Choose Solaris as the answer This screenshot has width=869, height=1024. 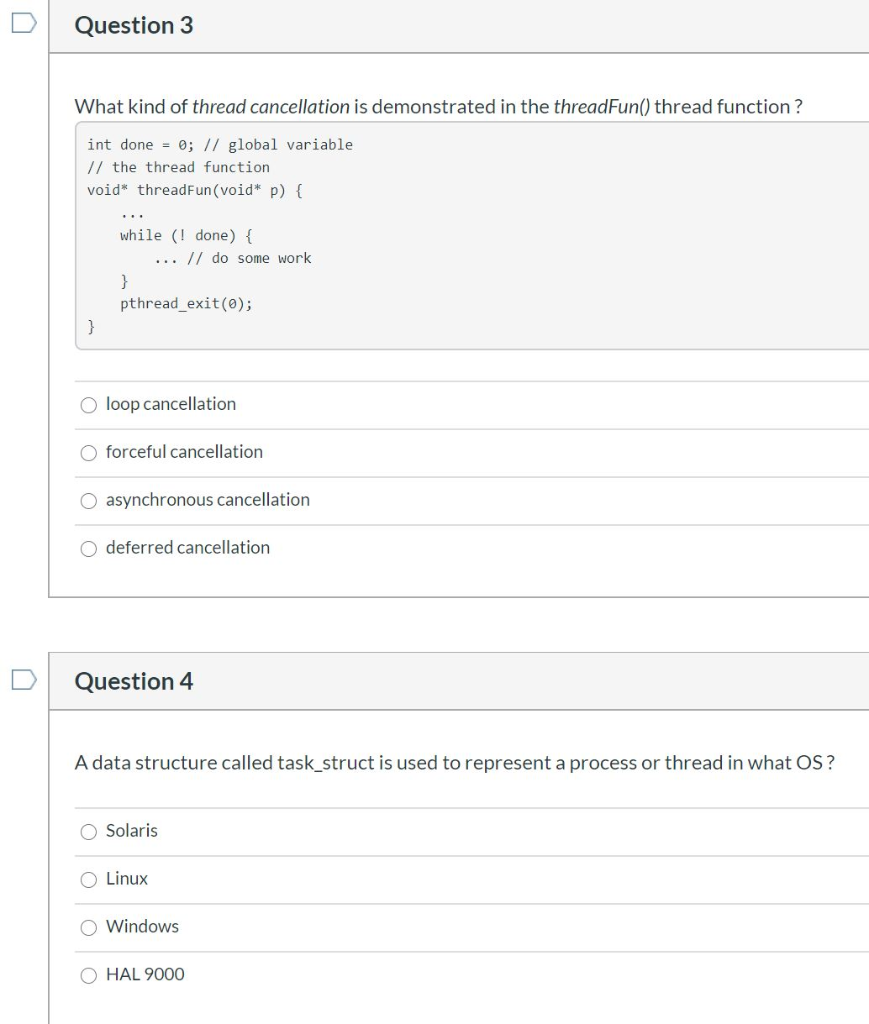pos(90,830)
